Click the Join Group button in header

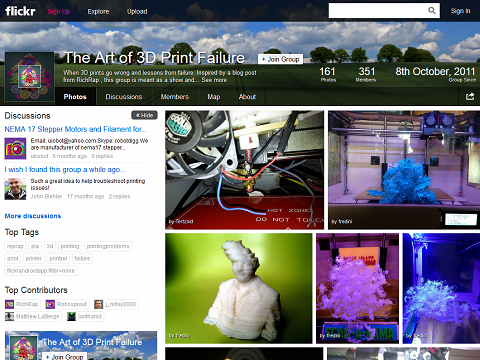click(280, 59)
